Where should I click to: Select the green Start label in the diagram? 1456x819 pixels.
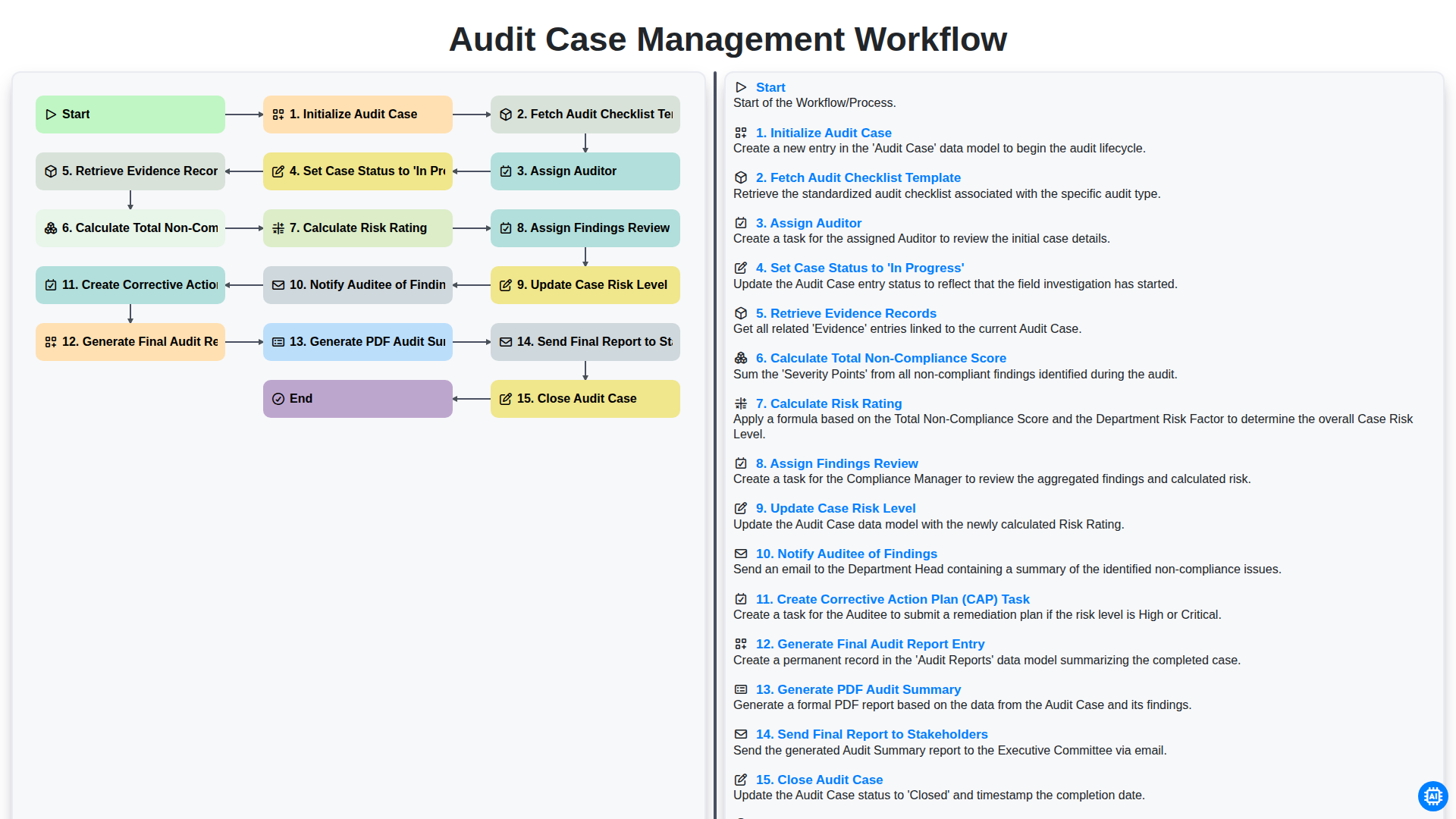[76, 115]
